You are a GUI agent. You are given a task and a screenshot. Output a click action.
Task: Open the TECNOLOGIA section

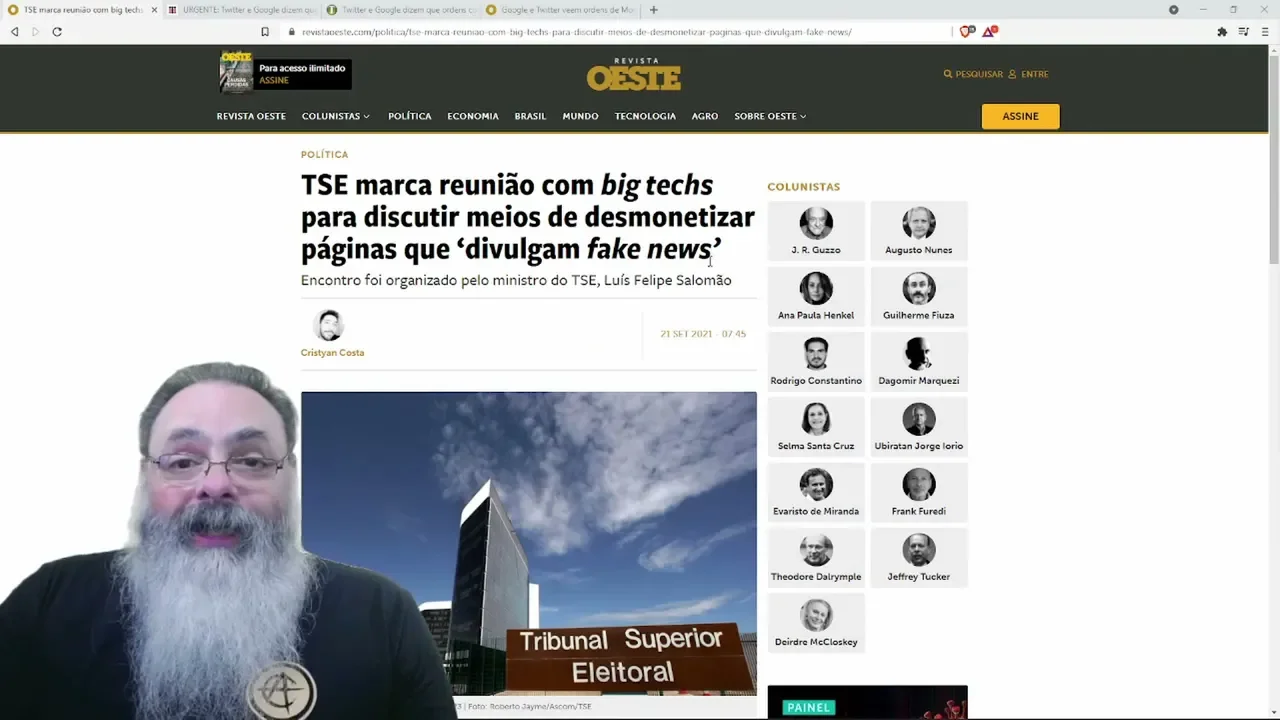click(x=645, y=116)
